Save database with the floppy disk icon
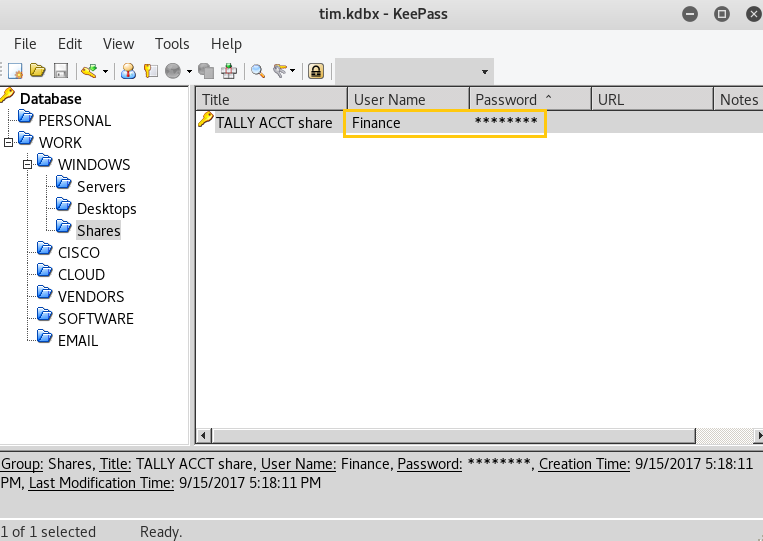 coord(61,71)
